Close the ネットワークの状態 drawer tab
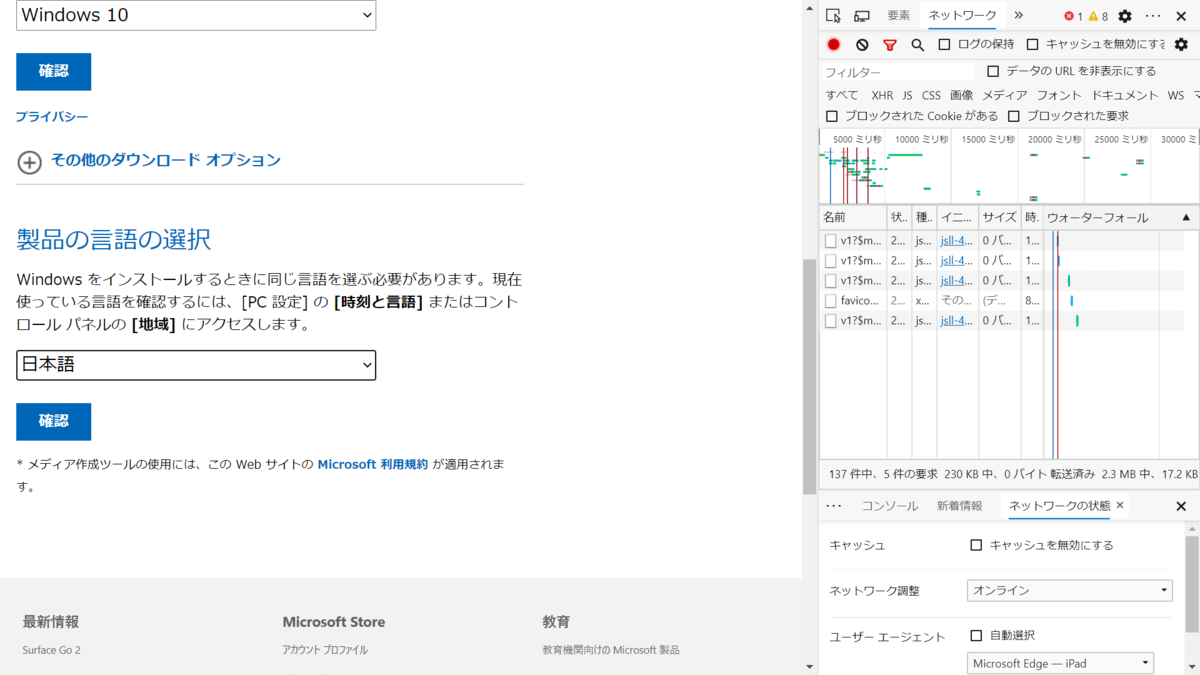 point(1120,506)
